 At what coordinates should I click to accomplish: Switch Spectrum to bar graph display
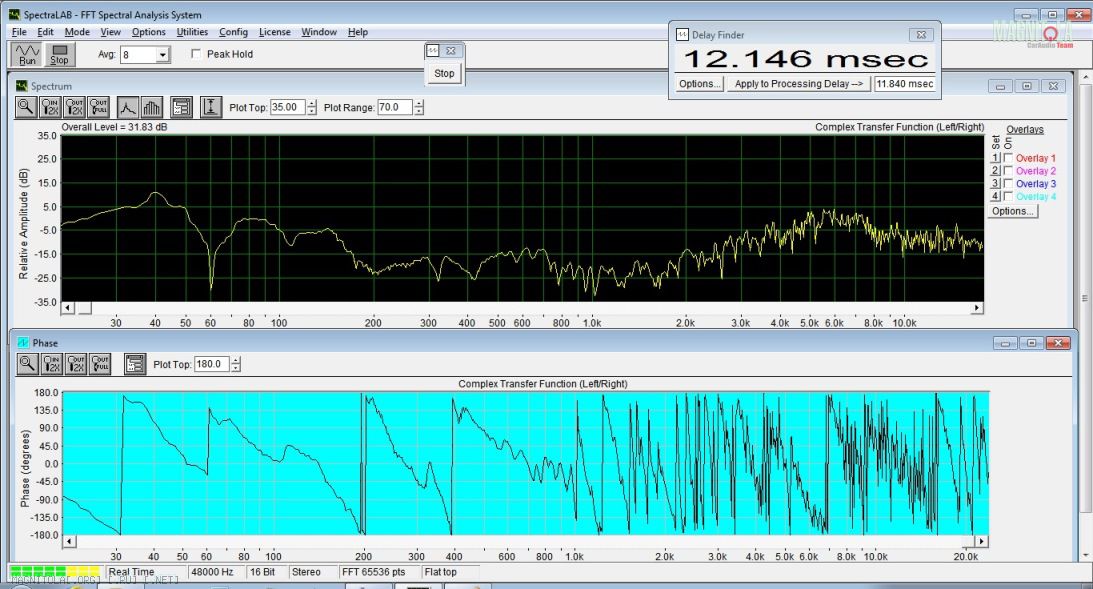[x=151, y=107]
